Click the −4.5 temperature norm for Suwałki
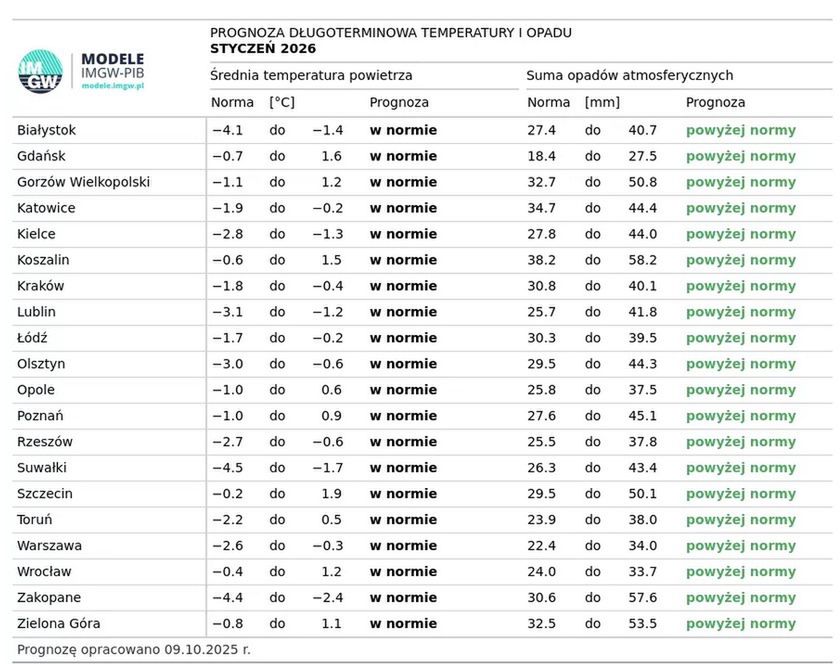Image resolution: width=840 pixels, height=664 pixels. (228, 468)
